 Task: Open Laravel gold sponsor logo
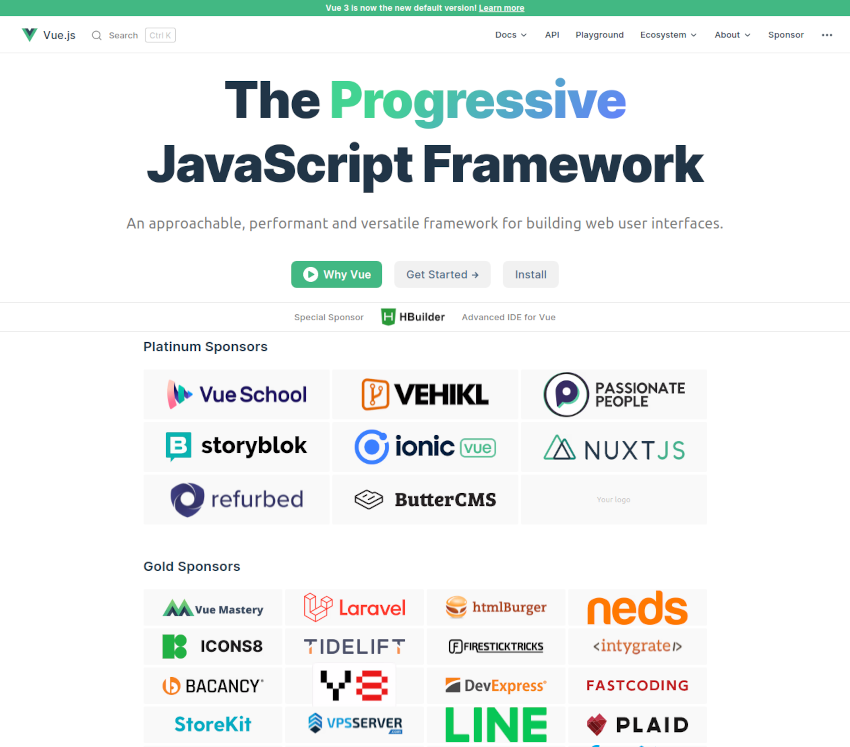tap(355, 608)
